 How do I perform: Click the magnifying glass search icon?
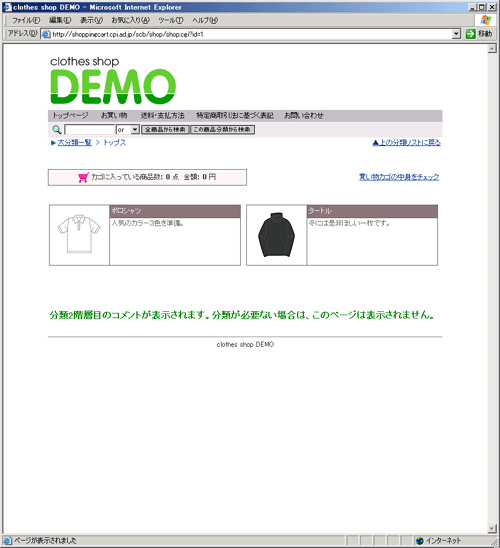(x=57, y=130)
